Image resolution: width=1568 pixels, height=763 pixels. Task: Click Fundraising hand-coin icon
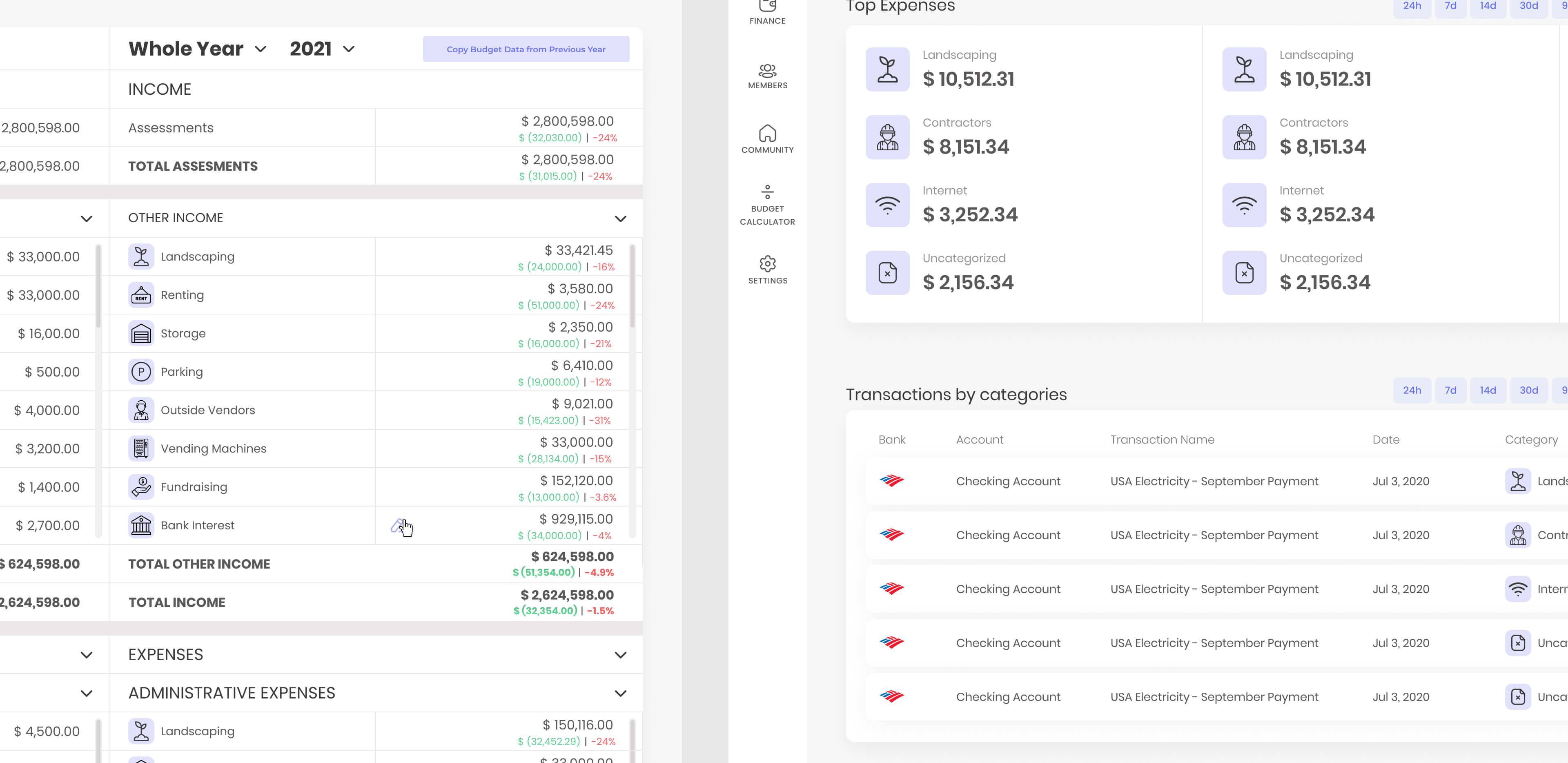tap(140, 486)
